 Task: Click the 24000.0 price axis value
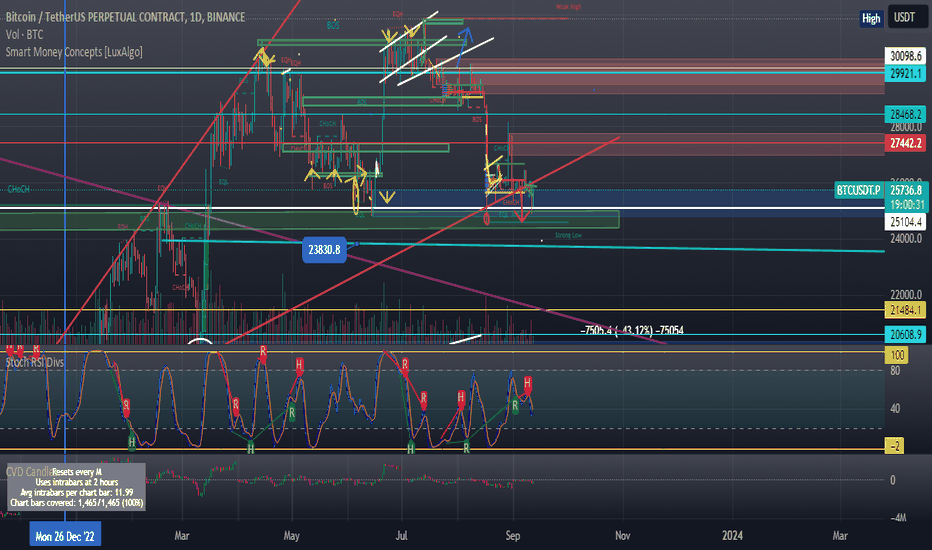905,238
